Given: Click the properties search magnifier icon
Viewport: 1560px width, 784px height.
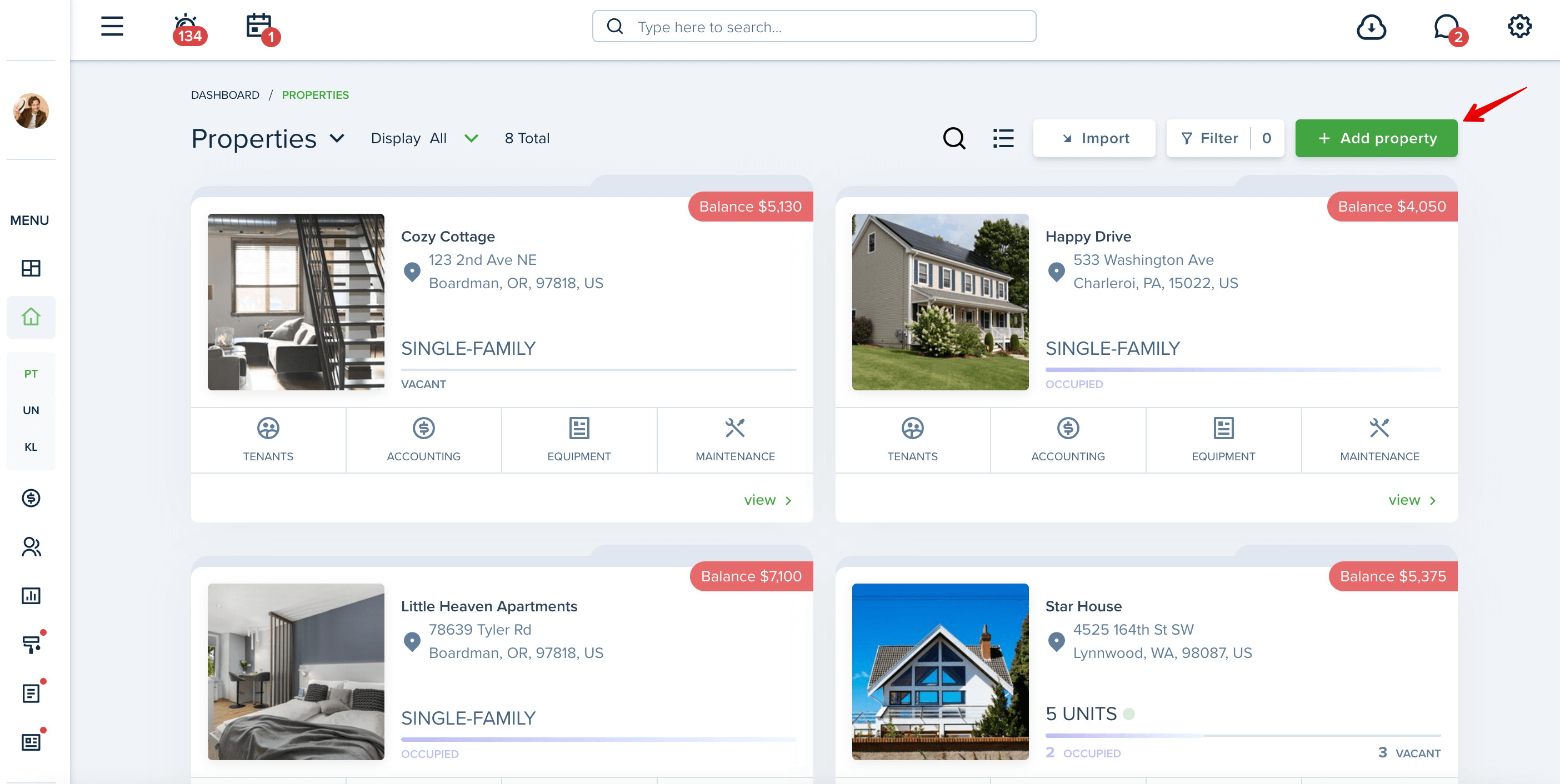Looking at the screenshot, I should 954,138.
